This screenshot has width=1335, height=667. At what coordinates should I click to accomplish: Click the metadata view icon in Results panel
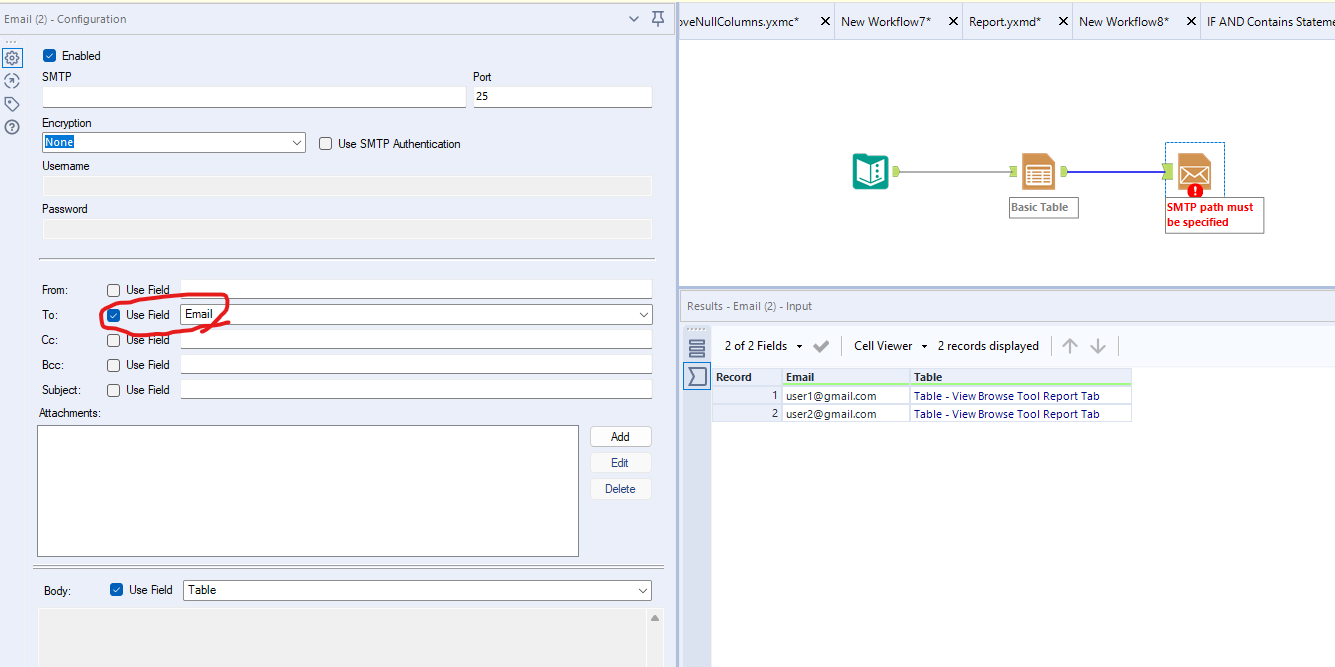coord(696,346)
